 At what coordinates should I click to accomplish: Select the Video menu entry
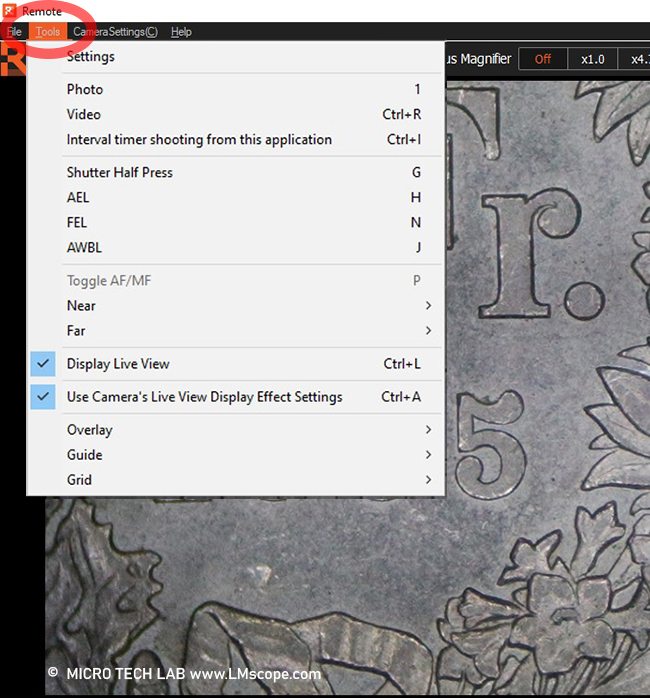click(x=236, y=114)
